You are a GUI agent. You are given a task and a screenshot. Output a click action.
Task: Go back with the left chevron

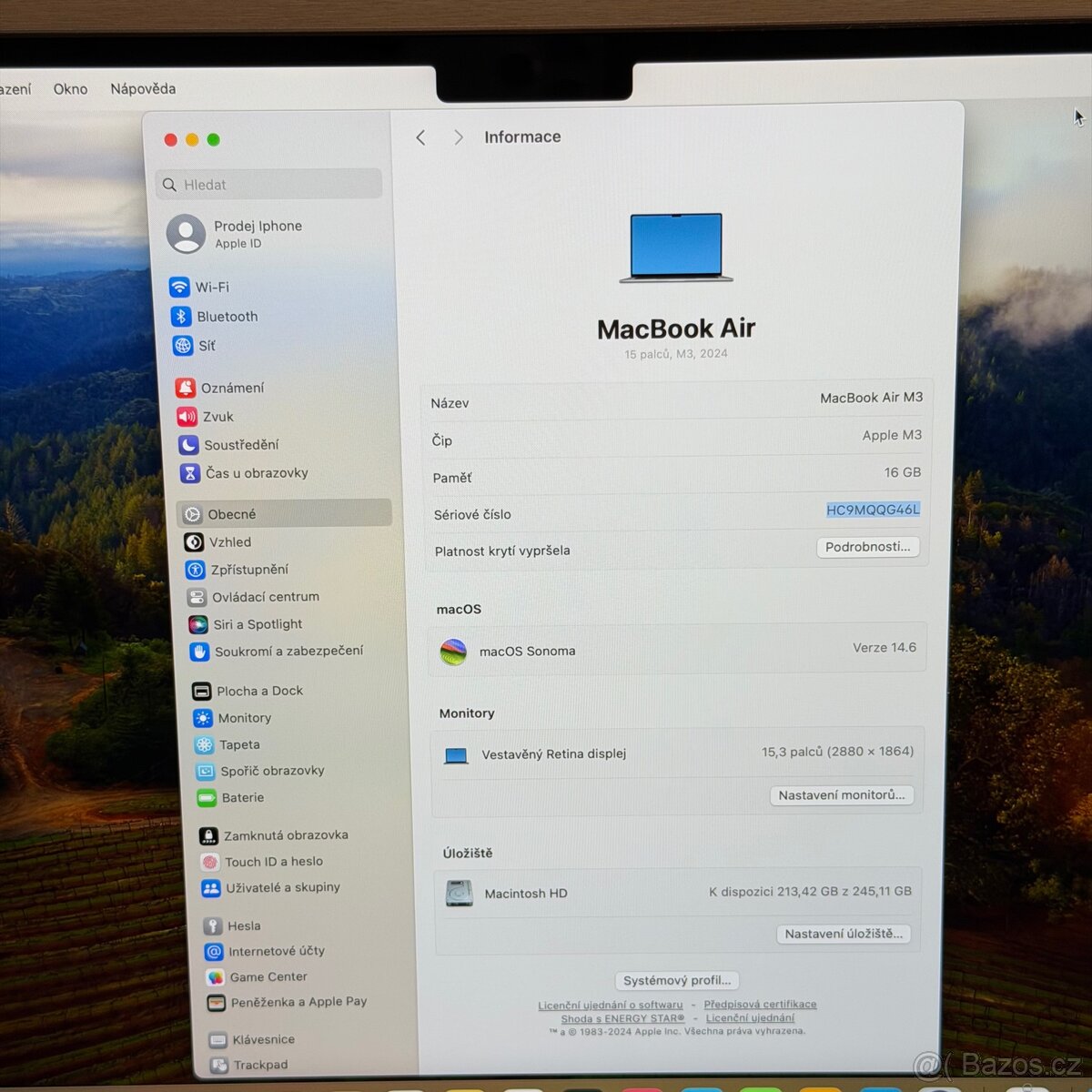click(420, 137)
